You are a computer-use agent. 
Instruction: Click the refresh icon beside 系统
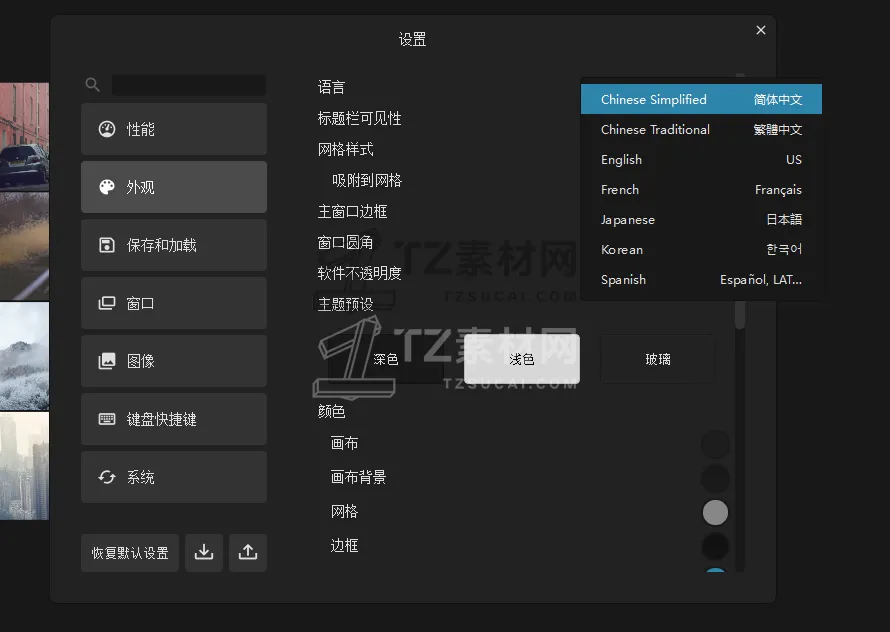click(107, 477)
